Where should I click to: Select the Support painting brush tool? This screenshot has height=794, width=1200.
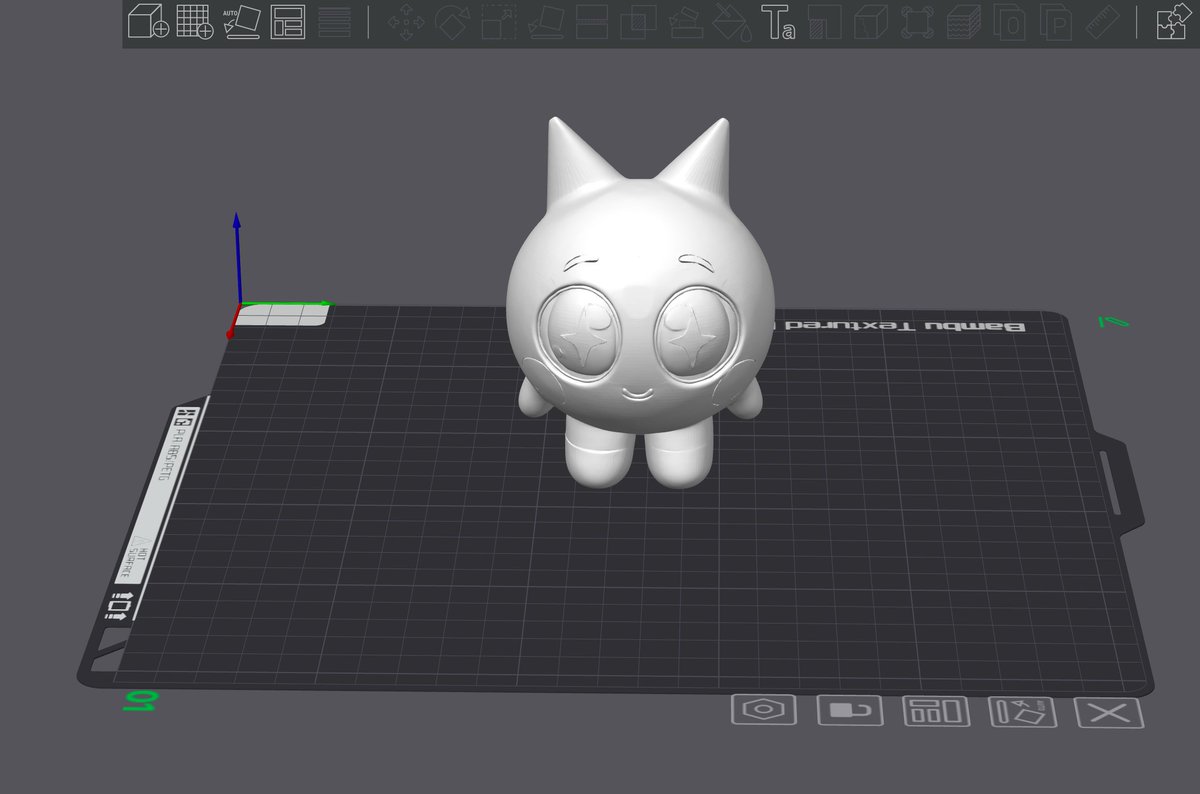click(x=686, y=22)
